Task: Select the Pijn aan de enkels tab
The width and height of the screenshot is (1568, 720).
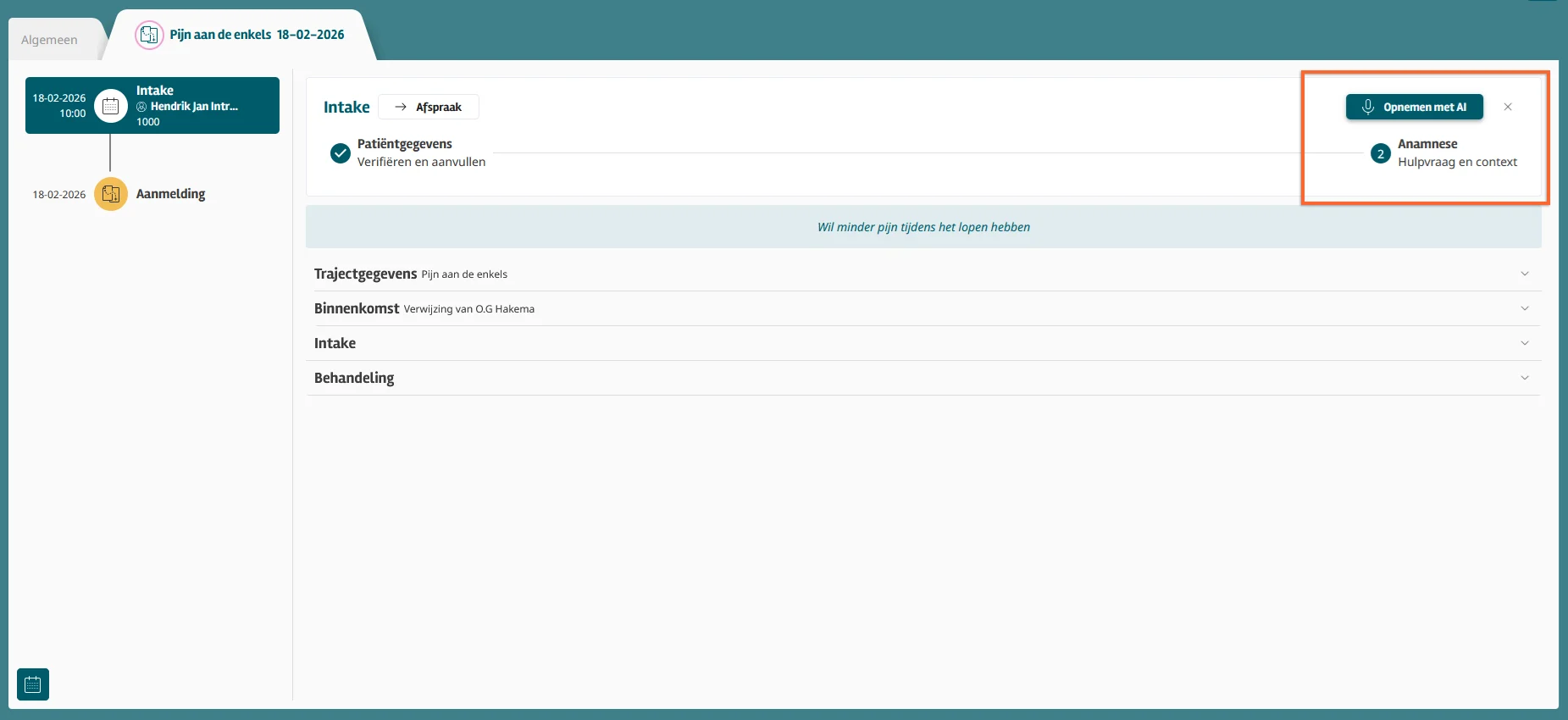Action: pyautogui.click(x=257, y=35)
